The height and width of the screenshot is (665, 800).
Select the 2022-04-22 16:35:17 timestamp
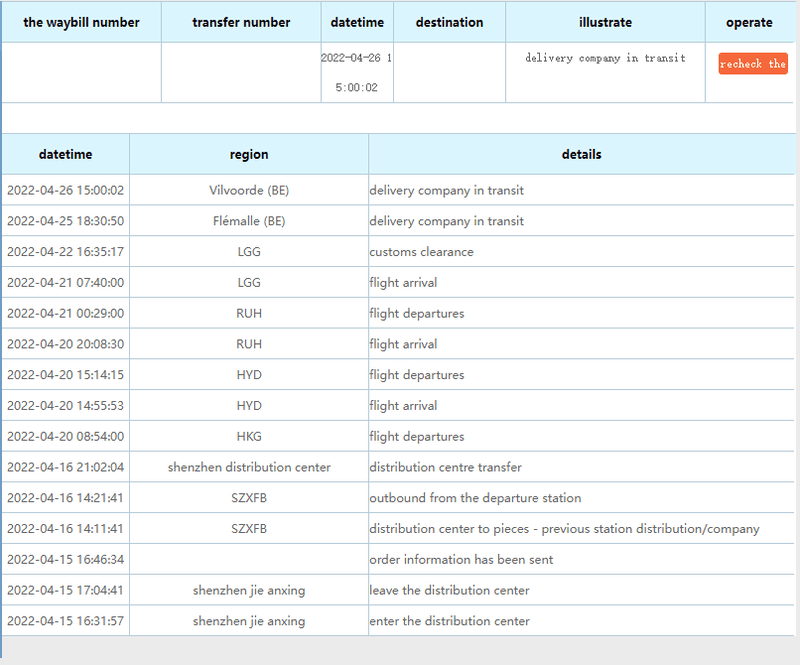click(65, 252)
